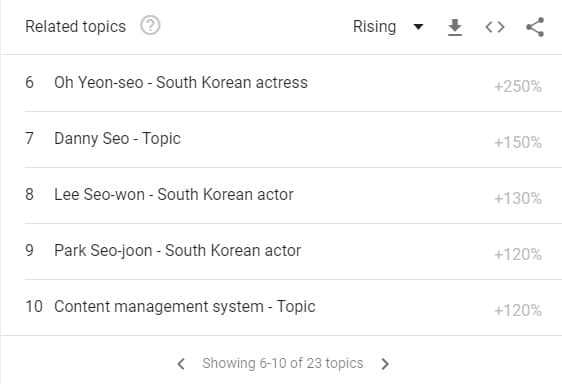
Task: Click the +150% value
Action: [518, 142]
